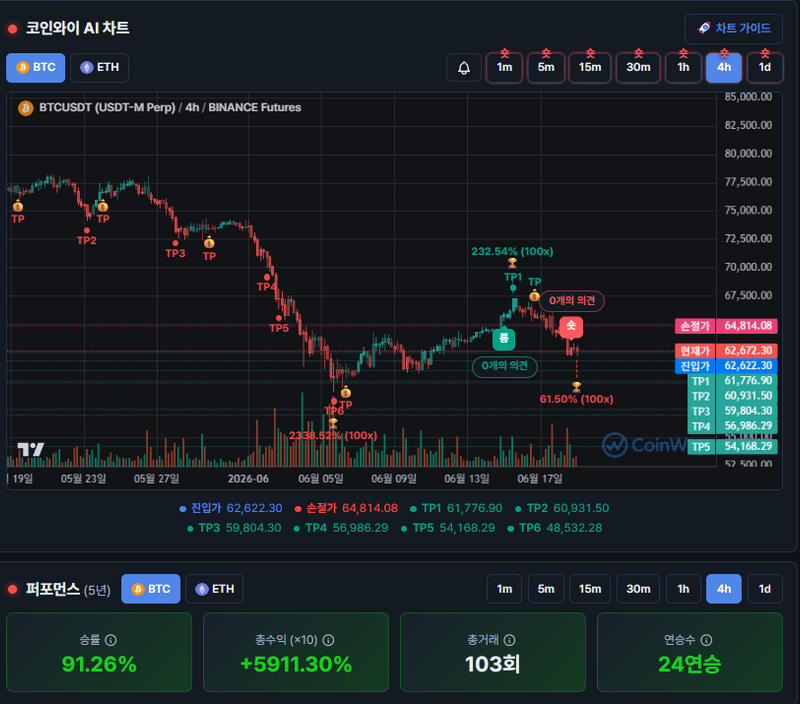Click the red 숏 entry marker
800x704 pixels.
571,326
